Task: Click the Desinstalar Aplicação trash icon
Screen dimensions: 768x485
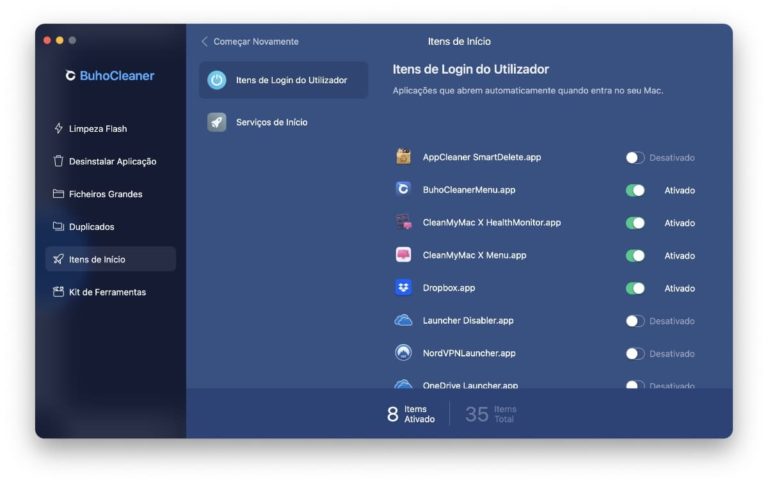Action: click(x=58, y=161)
